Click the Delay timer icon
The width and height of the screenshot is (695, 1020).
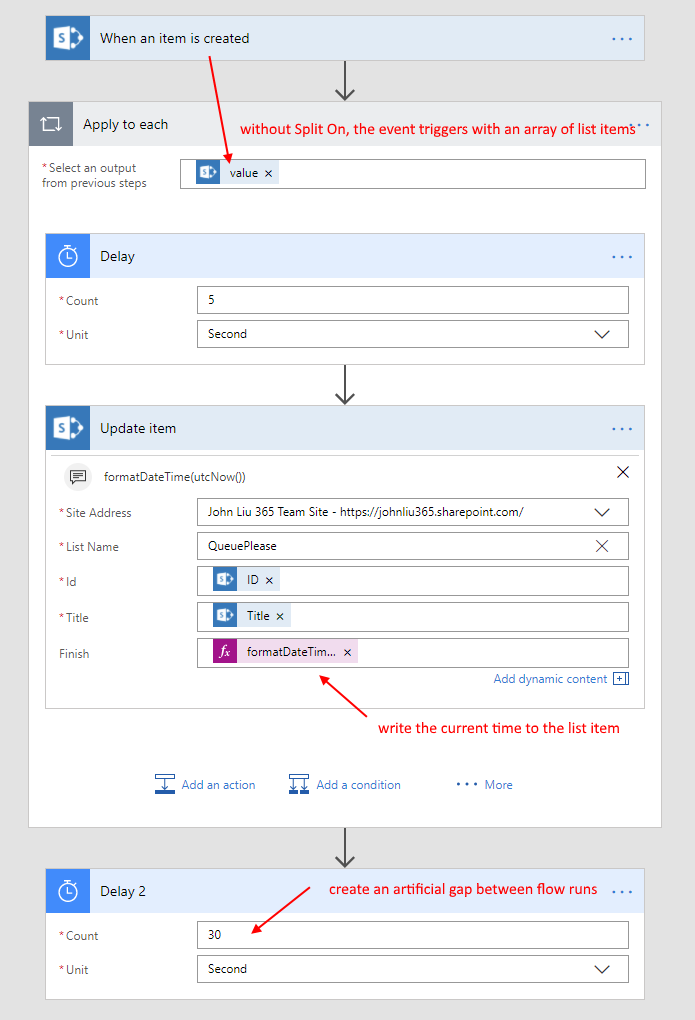point(67,256)
